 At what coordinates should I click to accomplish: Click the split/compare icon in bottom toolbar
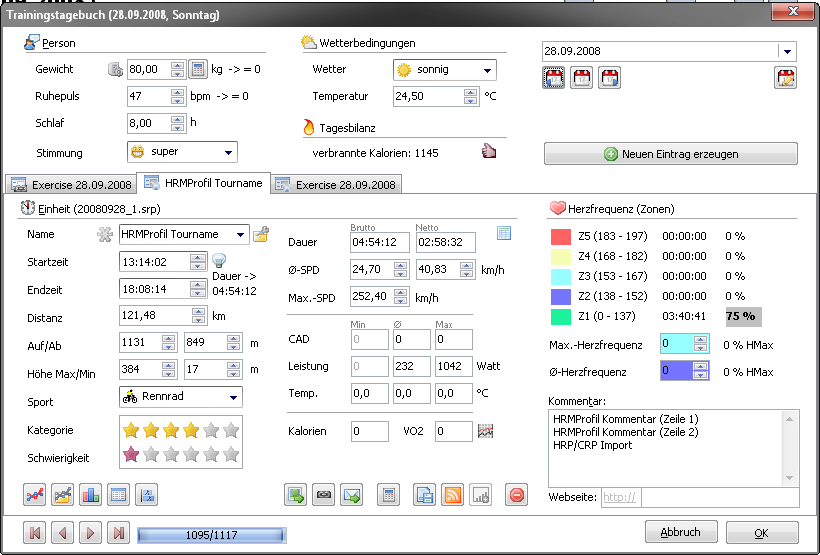[x=146, y=495]
